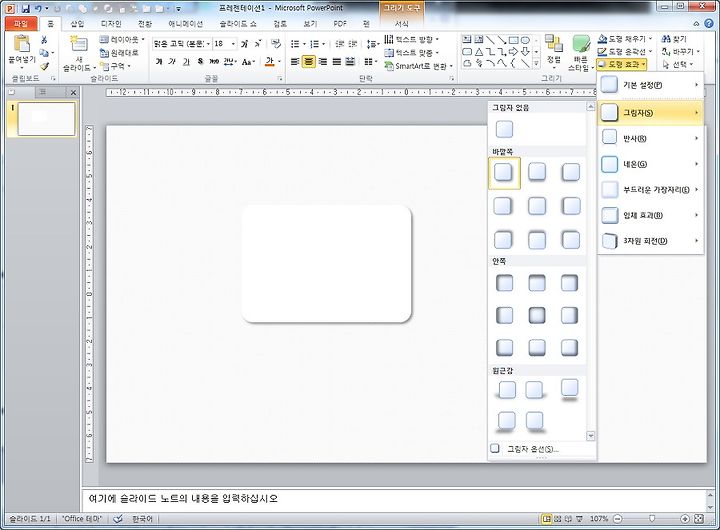Open the 반사(R) reflection submenu
This screenshot has width=720, height=530.
(x=650, y=138)
